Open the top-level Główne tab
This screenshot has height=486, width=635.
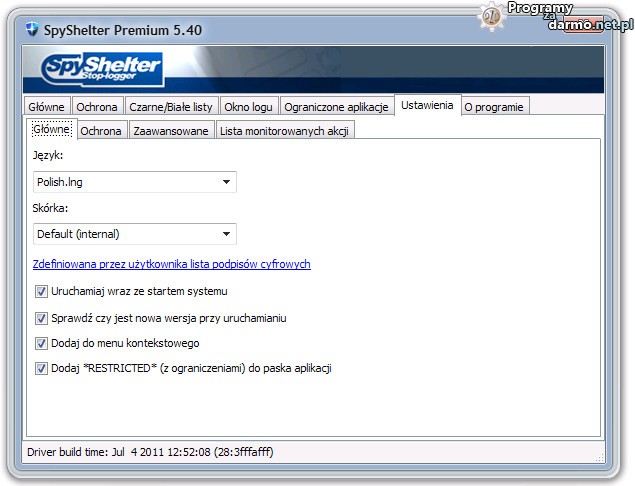point(47,107)
